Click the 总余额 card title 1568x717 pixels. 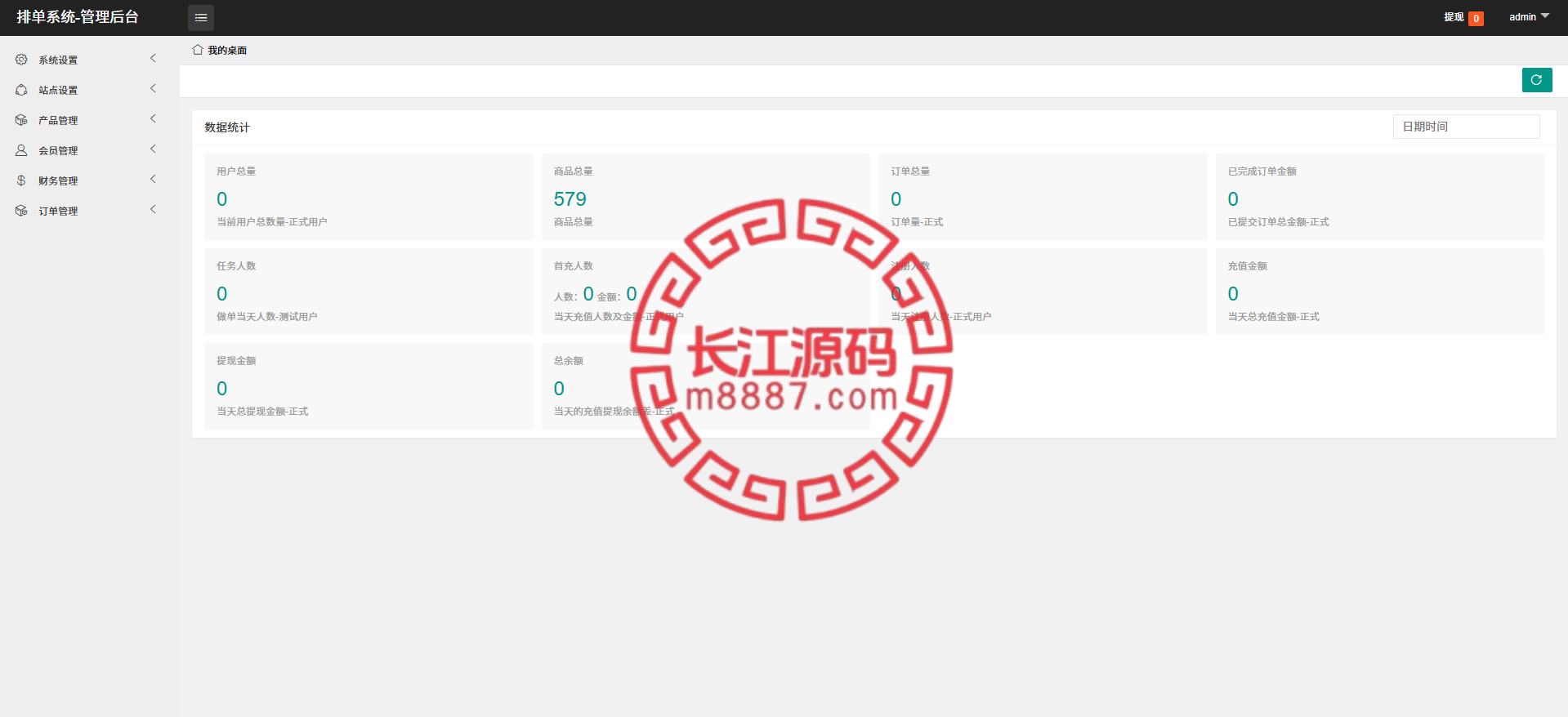[x=569, y=361]
